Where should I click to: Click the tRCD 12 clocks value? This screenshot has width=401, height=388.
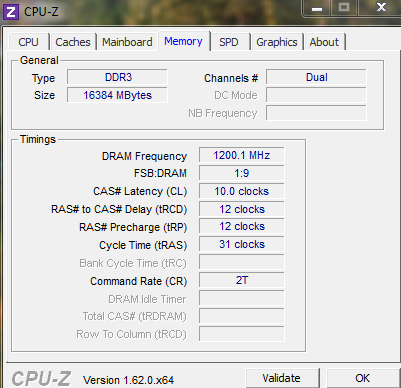click(242, 209)
